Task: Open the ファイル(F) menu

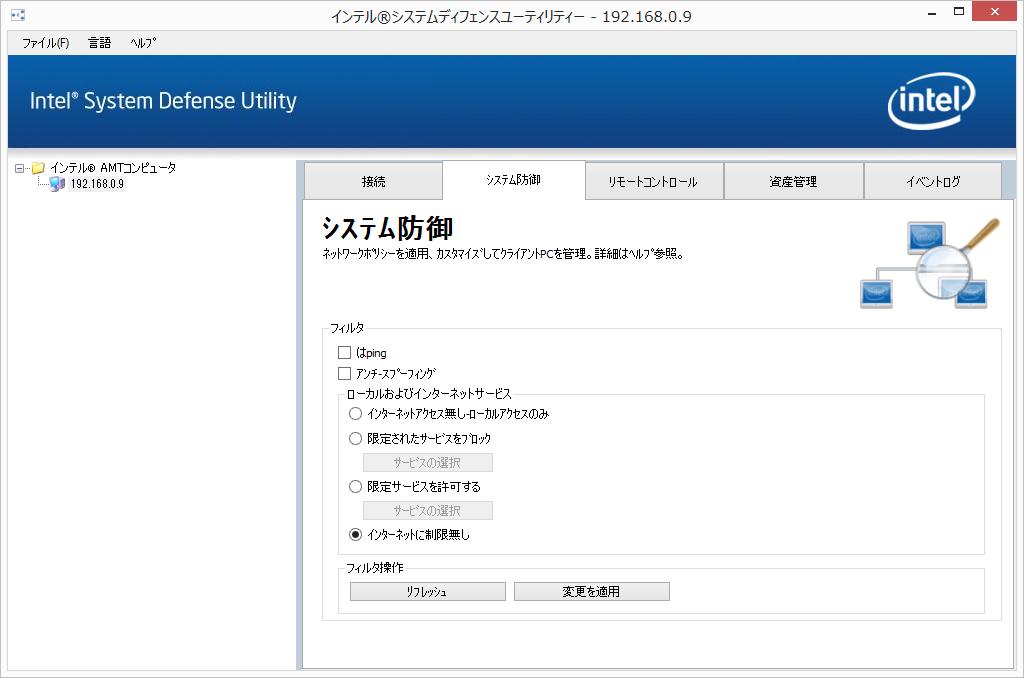Action: pos(46,43)
